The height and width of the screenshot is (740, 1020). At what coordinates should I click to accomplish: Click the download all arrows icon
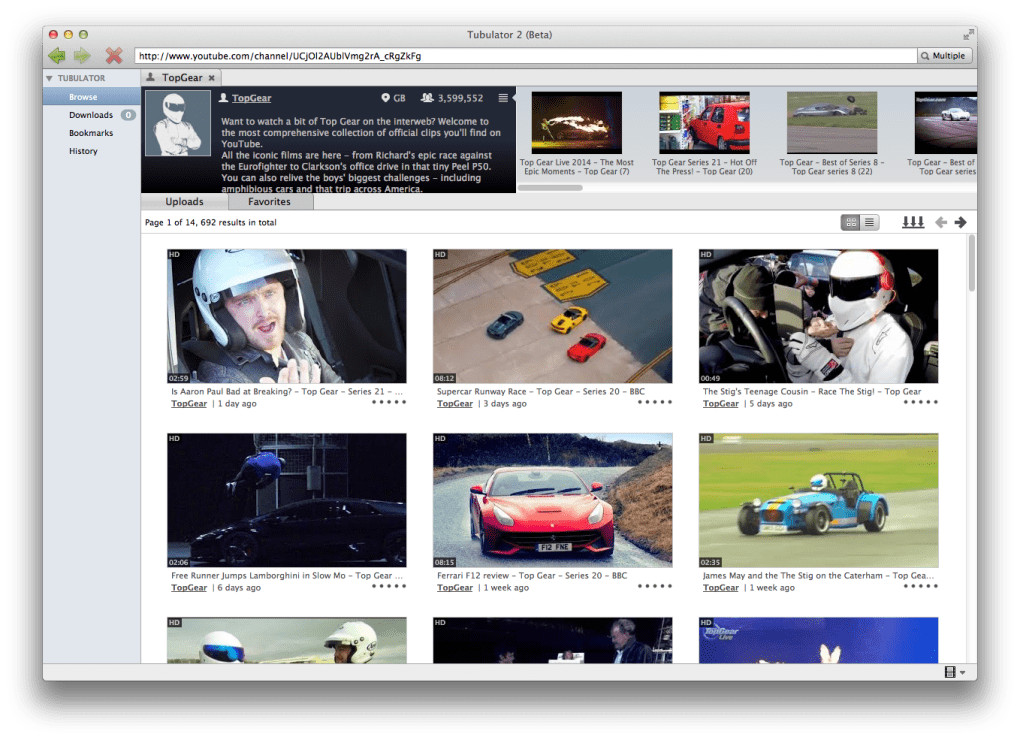913,222
